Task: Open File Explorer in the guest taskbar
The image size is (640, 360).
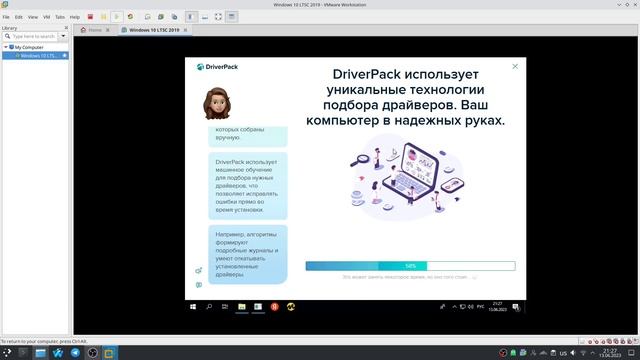Action: [x=242, y=307]
